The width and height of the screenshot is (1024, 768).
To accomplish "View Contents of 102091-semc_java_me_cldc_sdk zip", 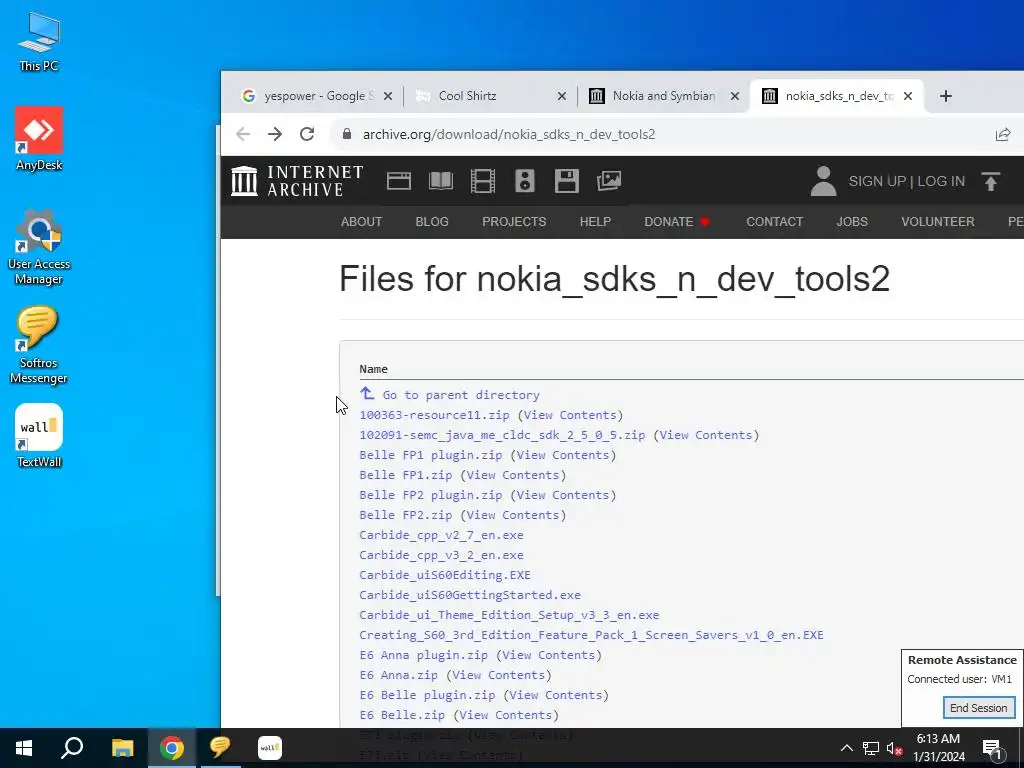I will point(706,435).
